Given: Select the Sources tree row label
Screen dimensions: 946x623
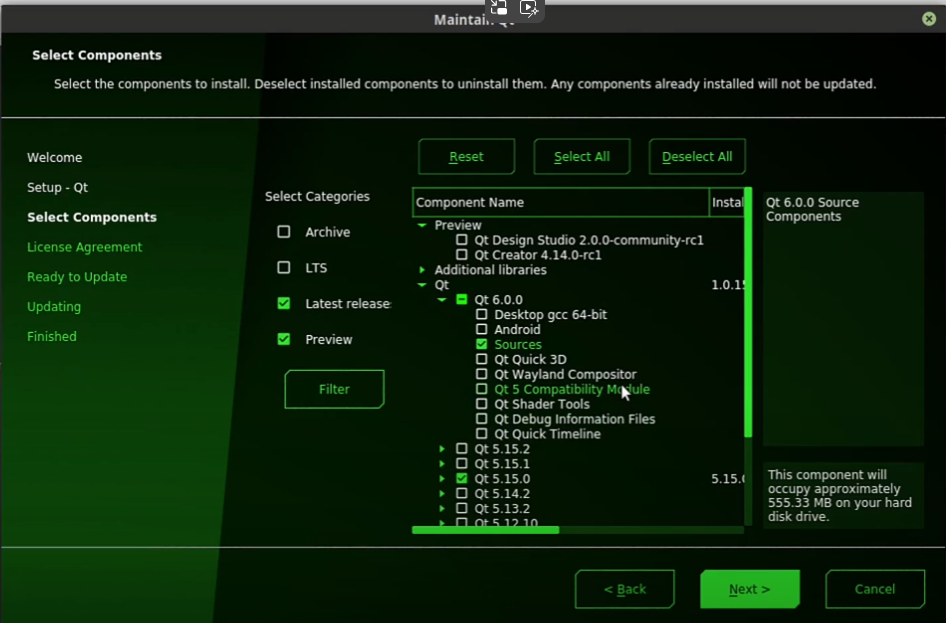Looking at the screenshot, I should 518,344.
